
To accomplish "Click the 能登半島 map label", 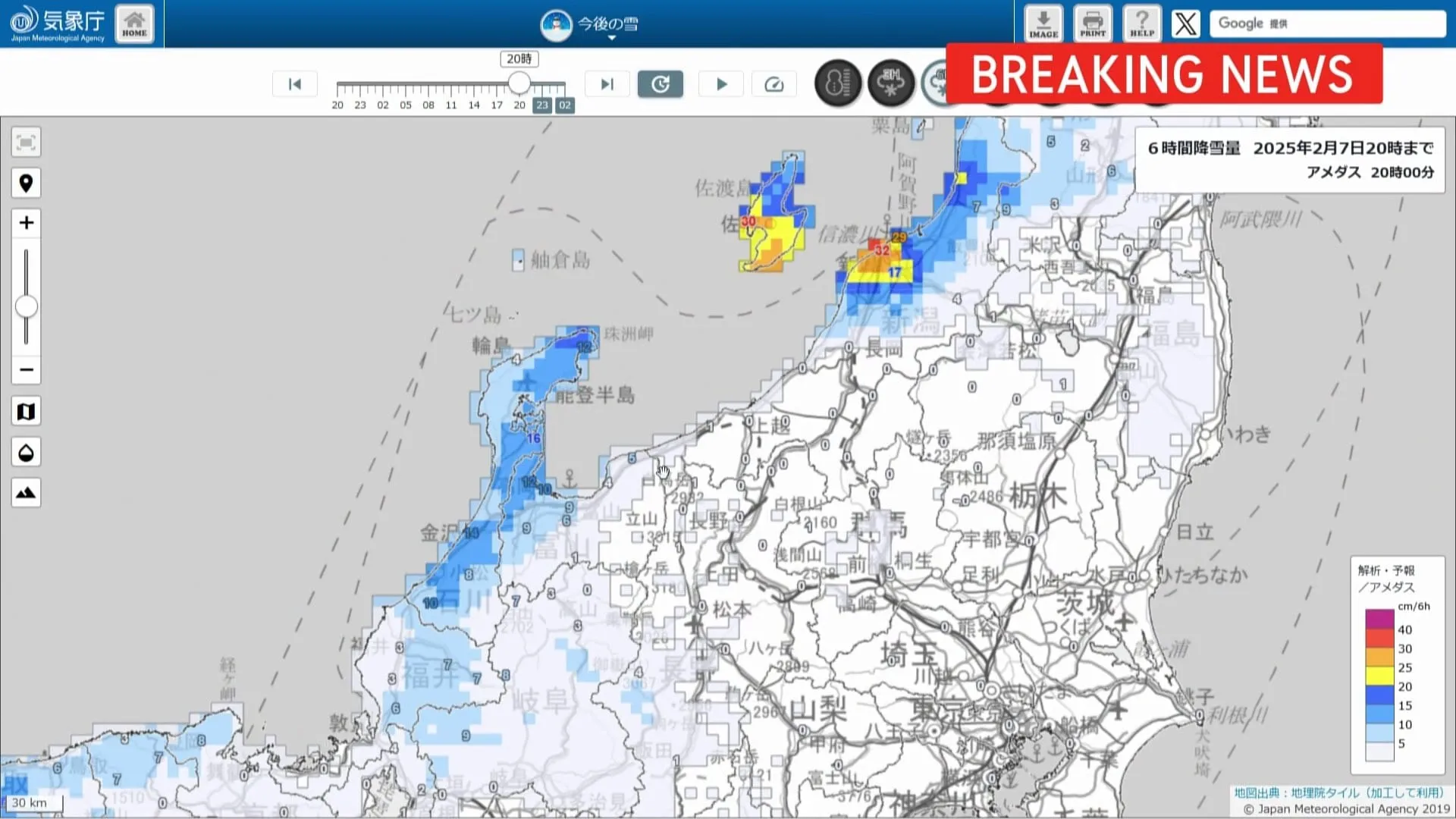I will pos(595,395).
